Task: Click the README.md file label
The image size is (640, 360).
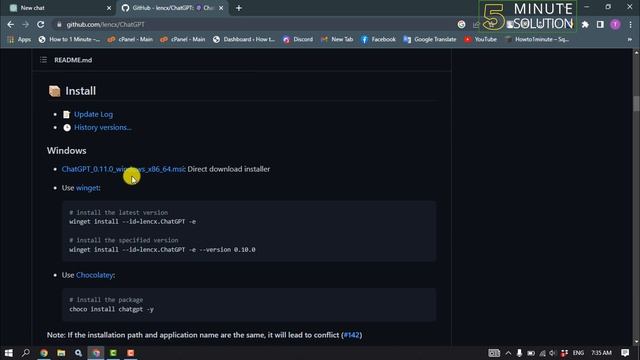Action: point(73,60)
